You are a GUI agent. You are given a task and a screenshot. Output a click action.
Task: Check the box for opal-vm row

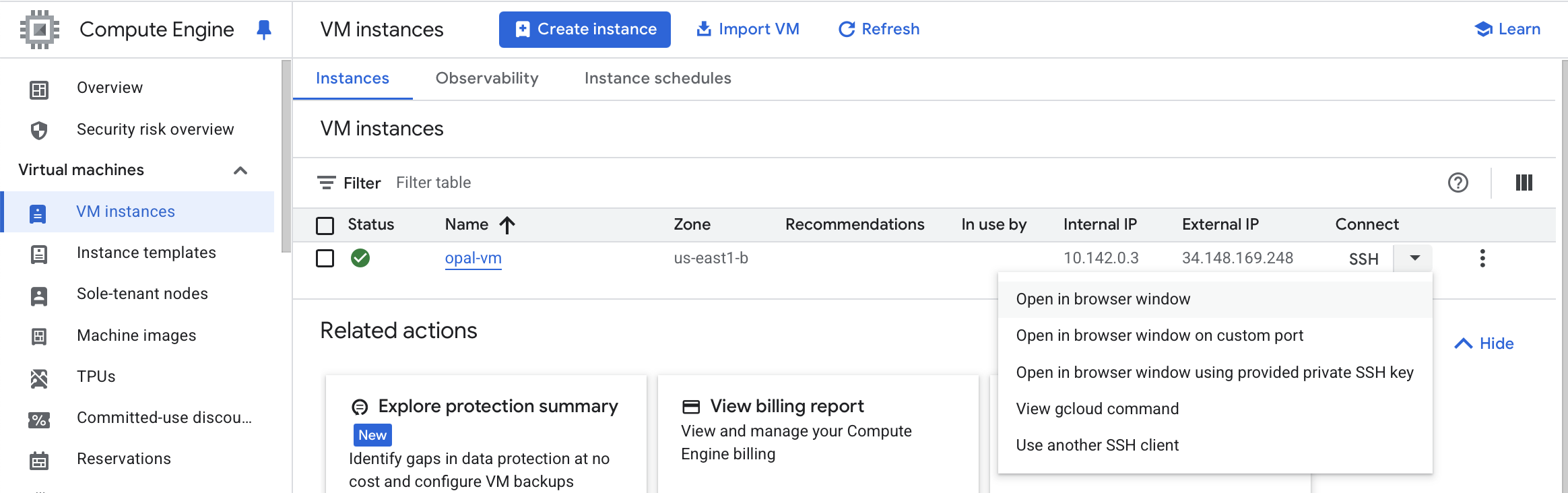click(325, 258)
